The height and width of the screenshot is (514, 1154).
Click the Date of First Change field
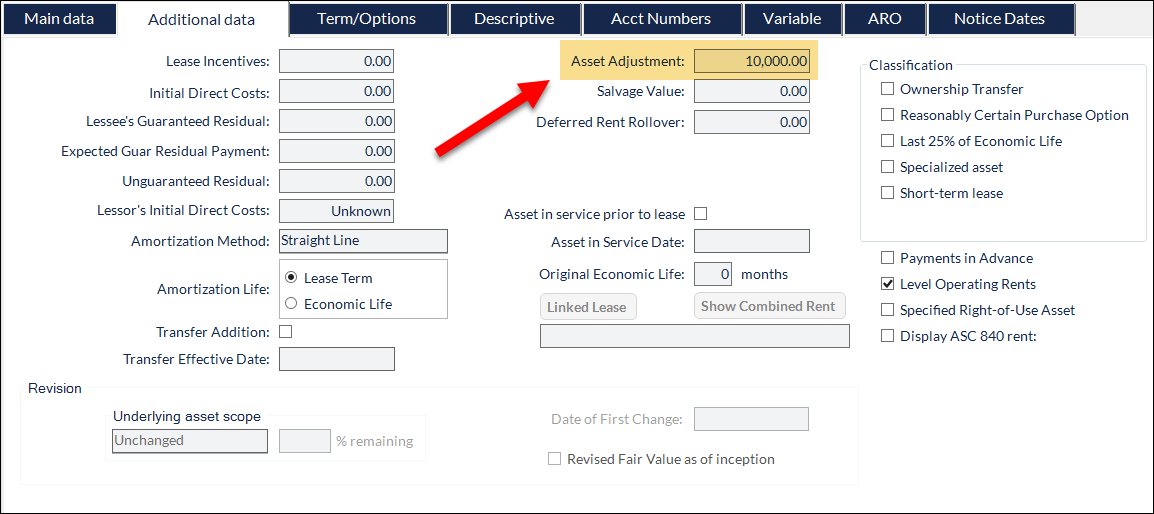tap(752, 419)
